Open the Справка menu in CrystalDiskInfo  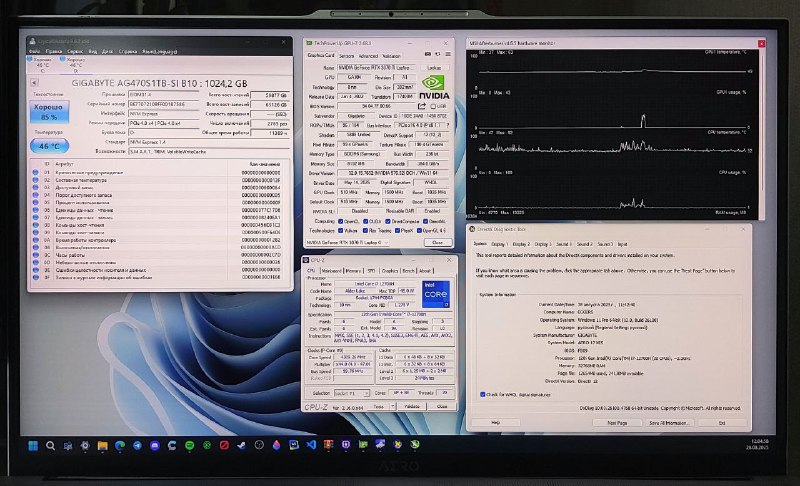click(128, 52)
